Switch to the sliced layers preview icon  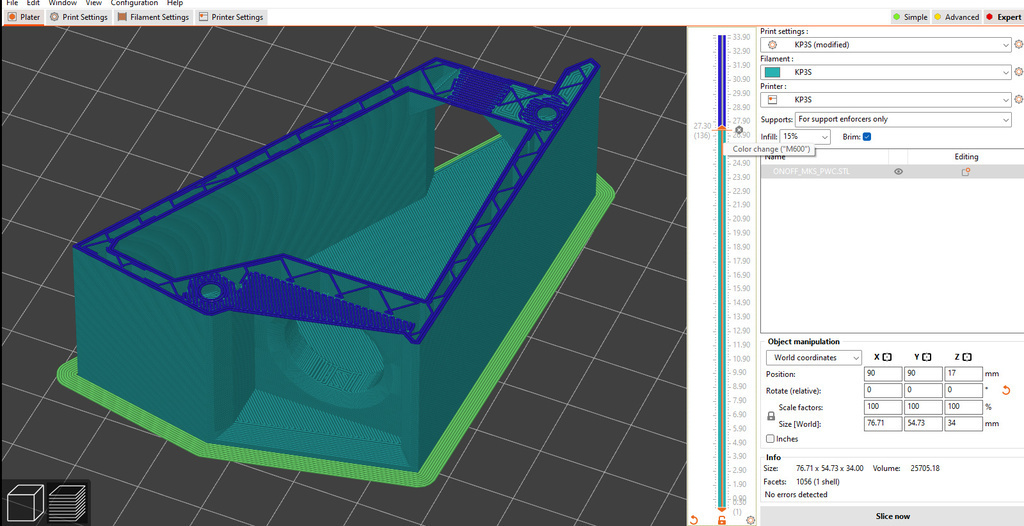coord(68,503)
